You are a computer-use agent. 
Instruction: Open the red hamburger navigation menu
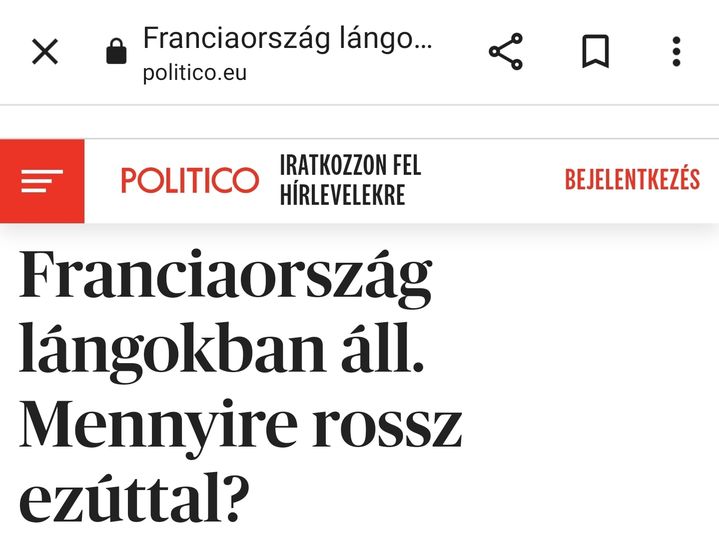[42, 181]
